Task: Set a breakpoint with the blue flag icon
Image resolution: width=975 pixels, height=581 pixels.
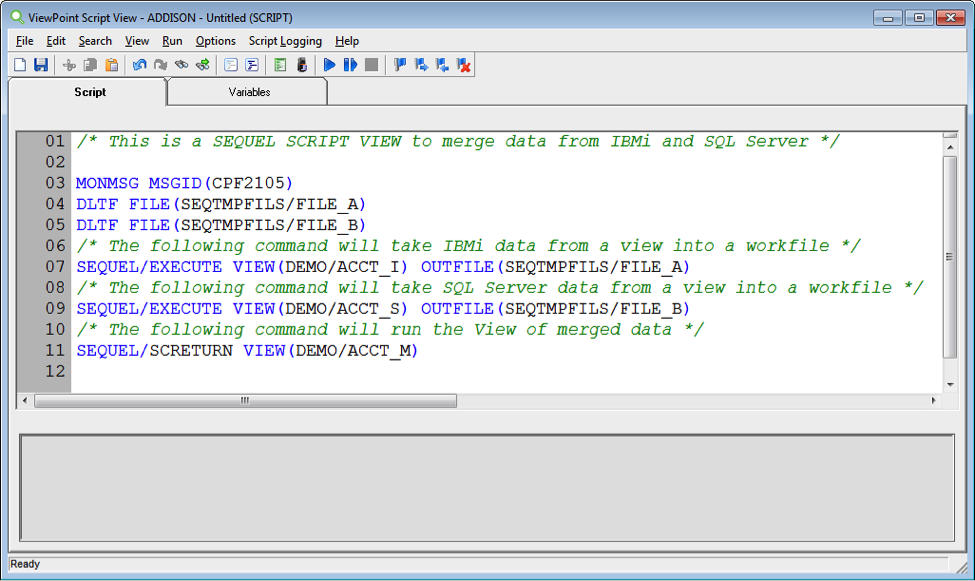Action: coord(399,64)
